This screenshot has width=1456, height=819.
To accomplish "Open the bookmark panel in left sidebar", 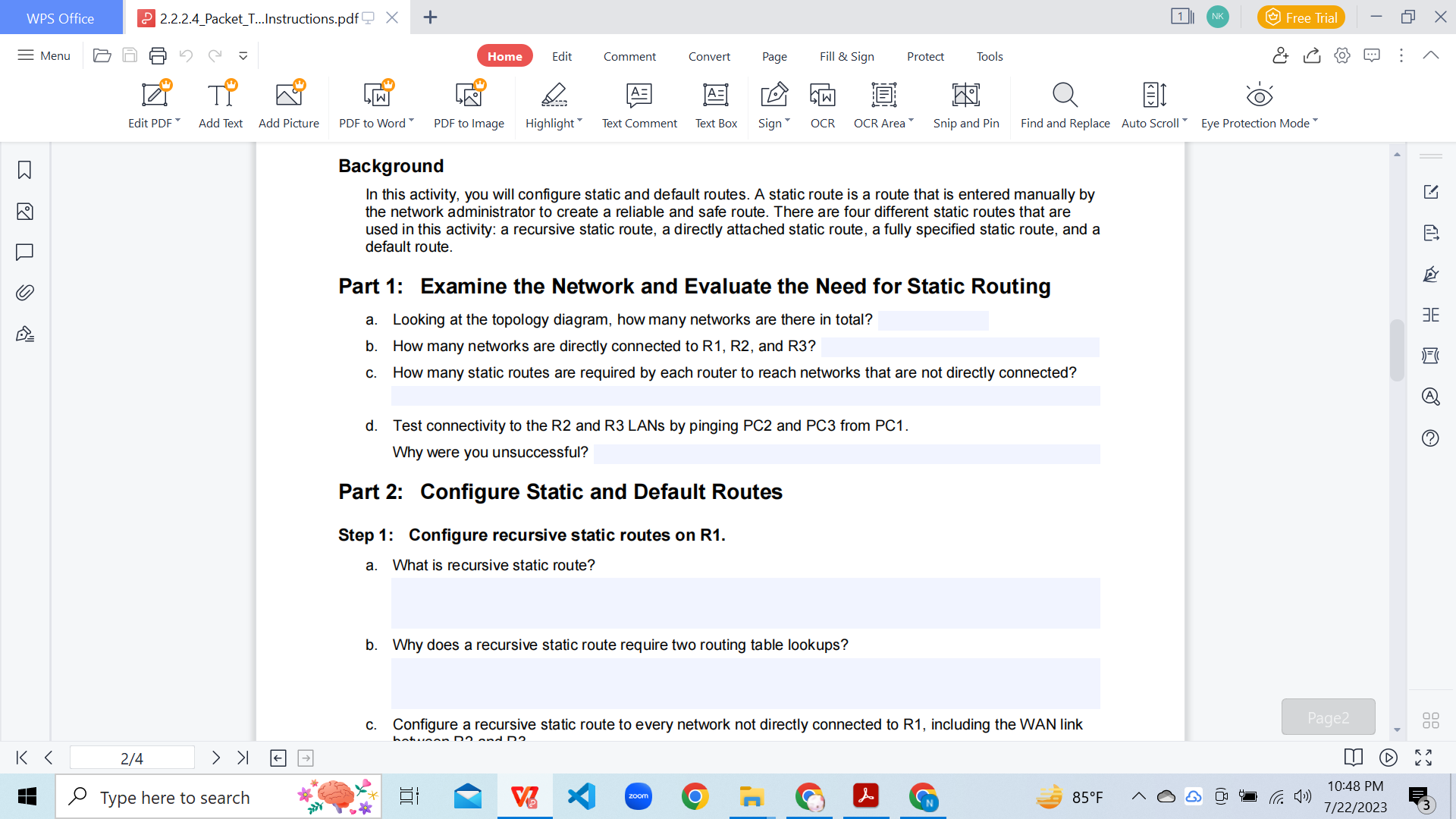I will pos(24,170).
